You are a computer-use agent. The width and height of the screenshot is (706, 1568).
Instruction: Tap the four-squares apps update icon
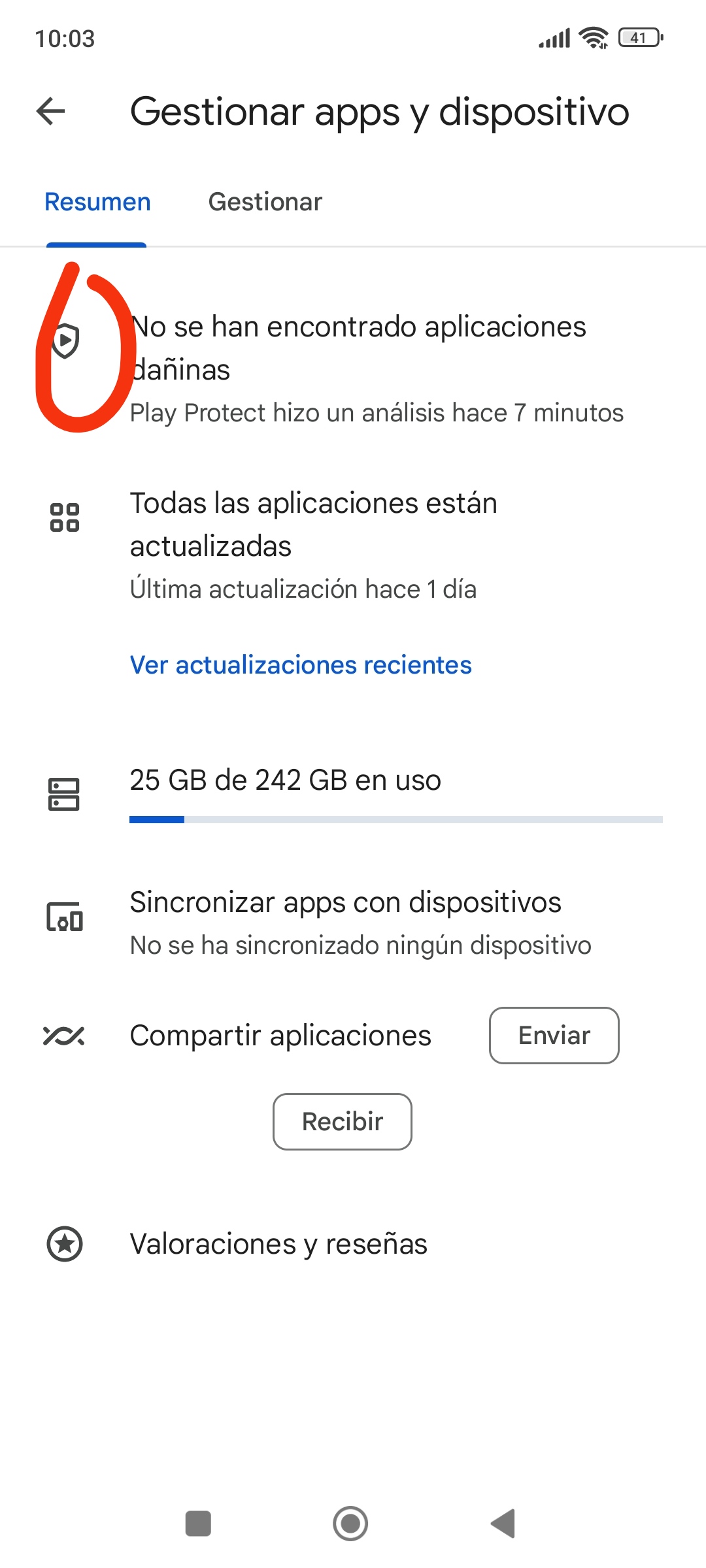coord(65,517)
